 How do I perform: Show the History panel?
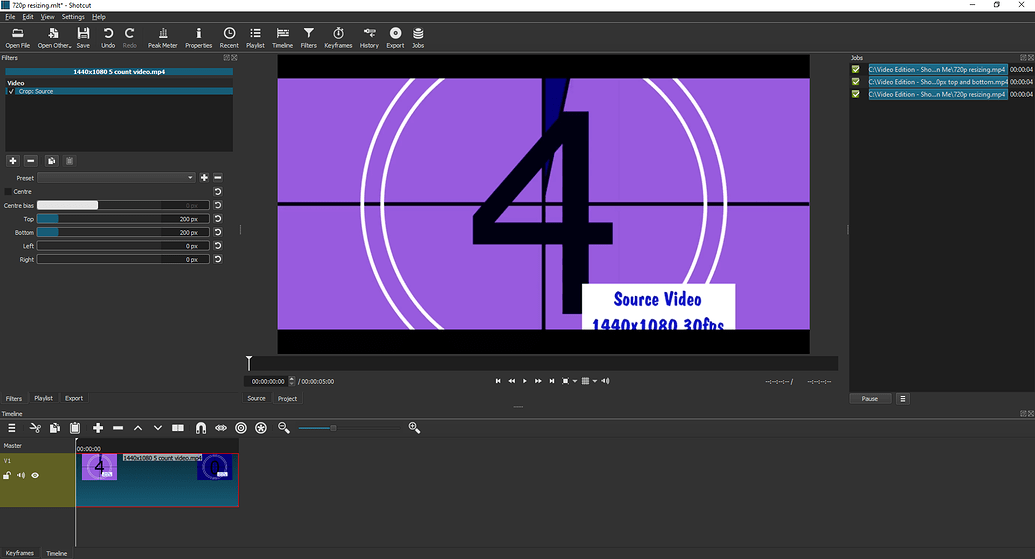(x=369, y=38)
